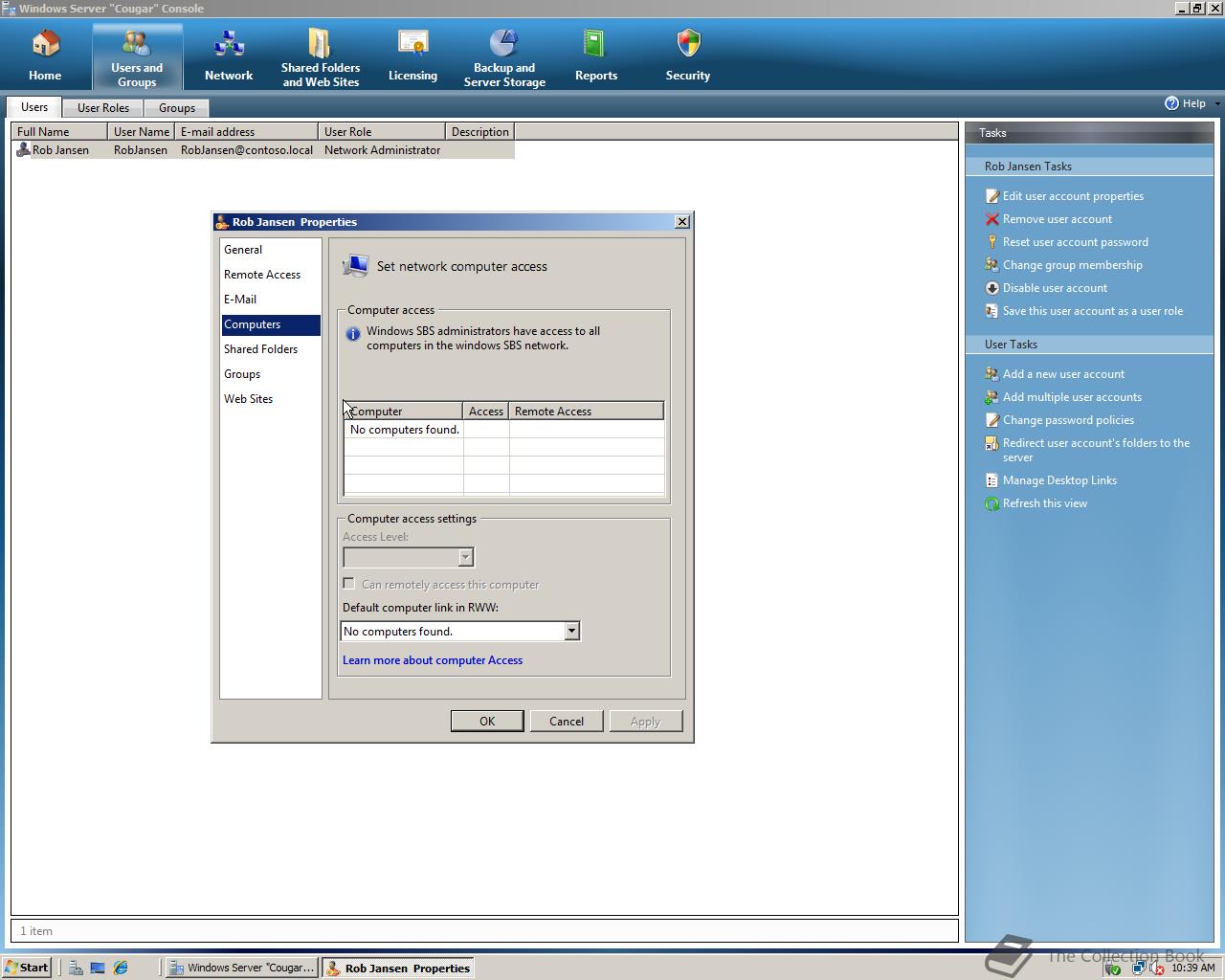This screenshot has width=1225, height=980.
Task: Switch to the Groups tab
Action: [x=177, y=108]
